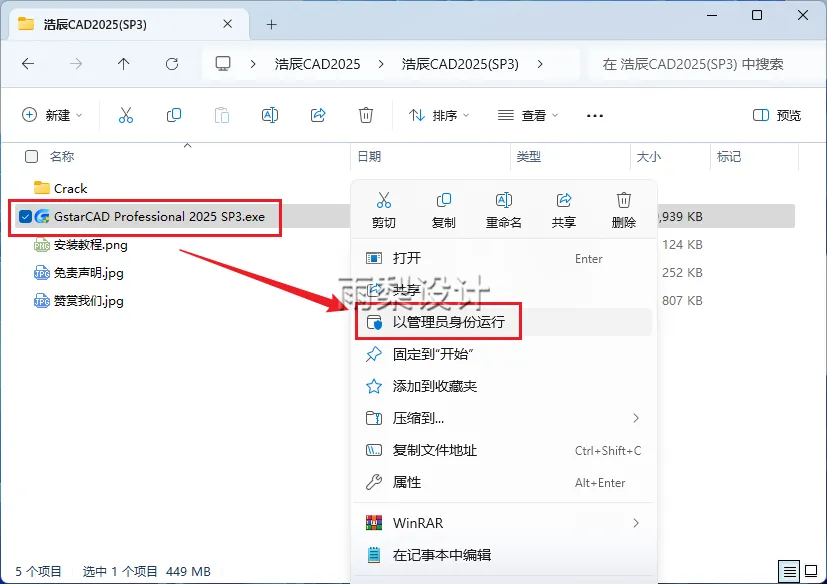Image resolution: width=827 pixels, height=584 pixels.
Task: Choose 添加到收藏夹 in the context menu
Action: (x=504, y=386)
